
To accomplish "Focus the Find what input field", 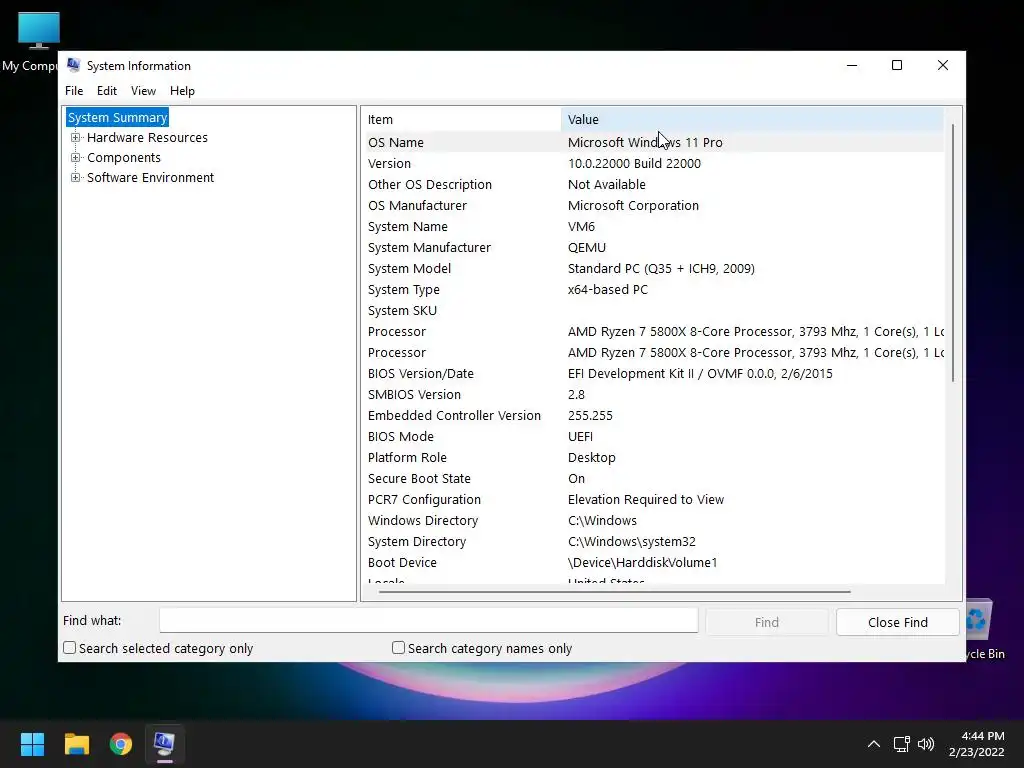I will pyautogui.click(x=428, y=620).
